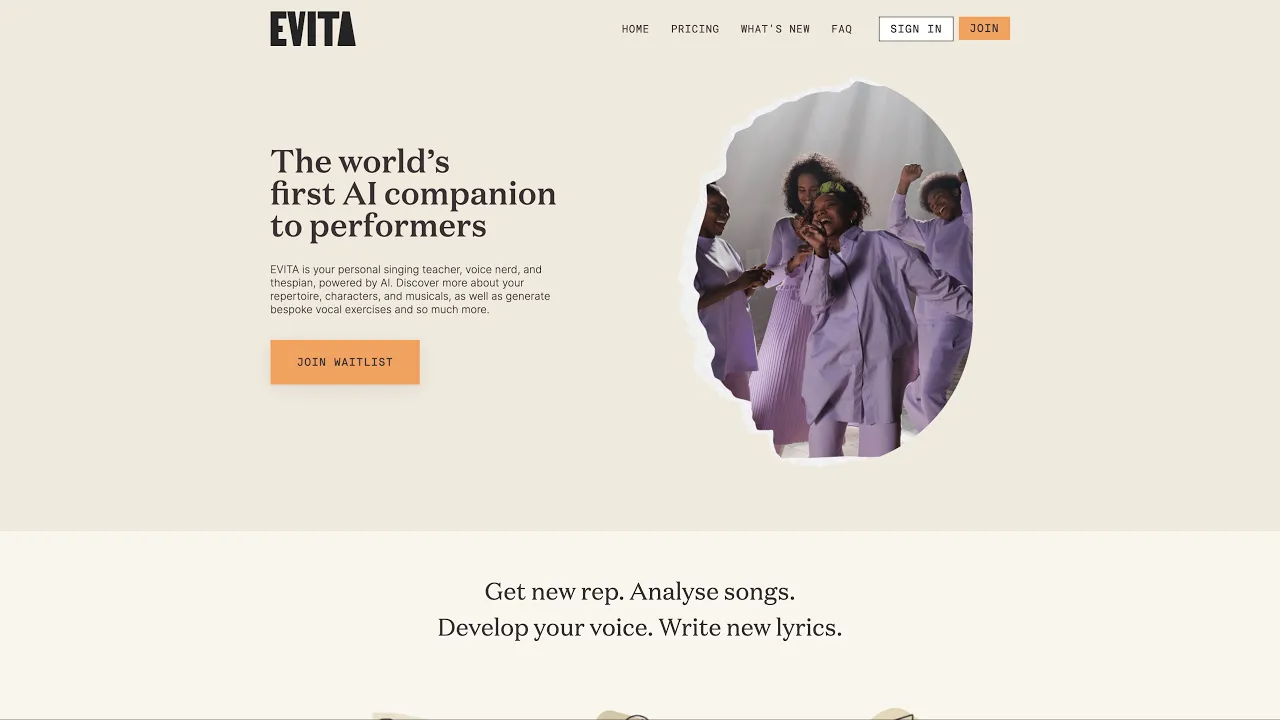Image resolution: width=1280 pixels, height=720 pixels.
Task: Click the EVITA logo
Action: (x=313, y=29)
